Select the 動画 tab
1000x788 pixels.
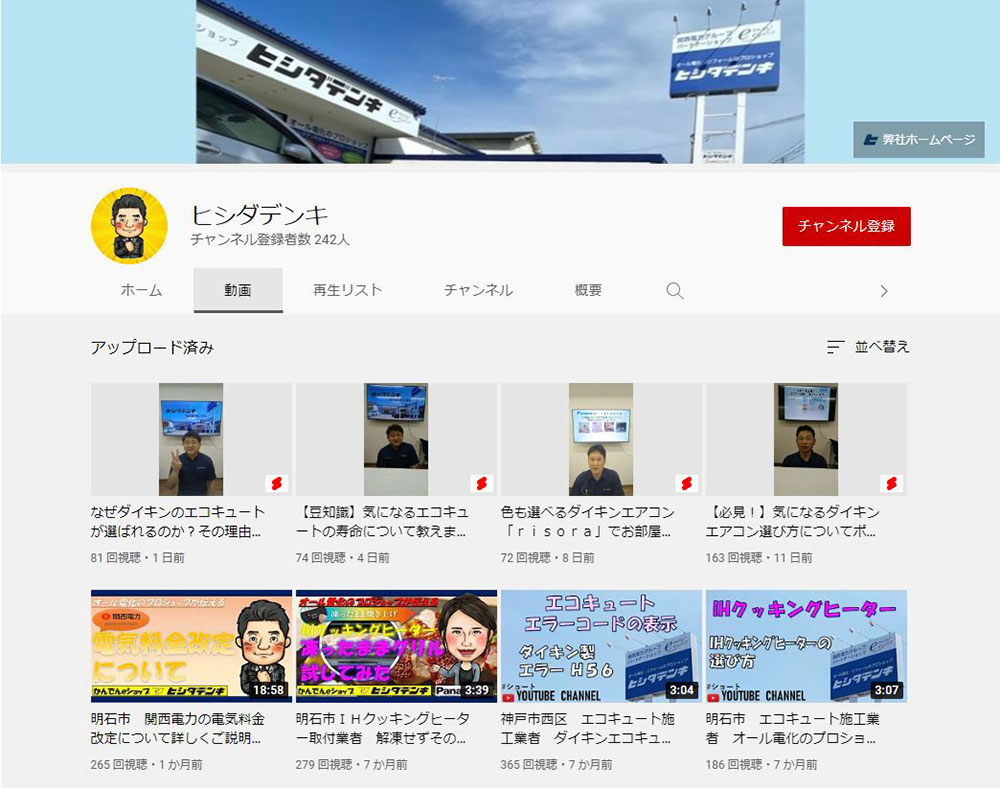(238, 291)
